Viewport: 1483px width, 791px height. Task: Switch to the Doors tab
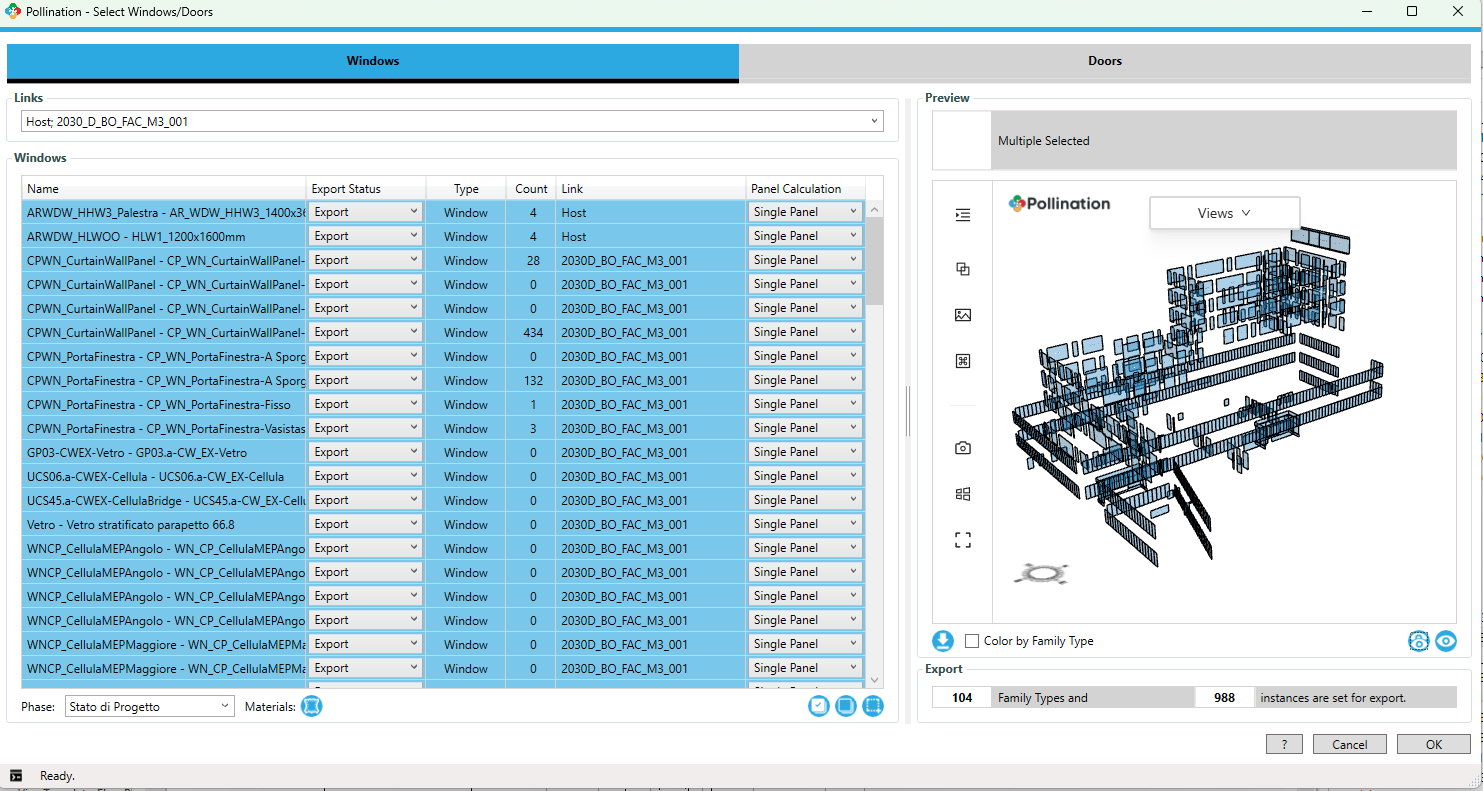(x=1105, y=61)
